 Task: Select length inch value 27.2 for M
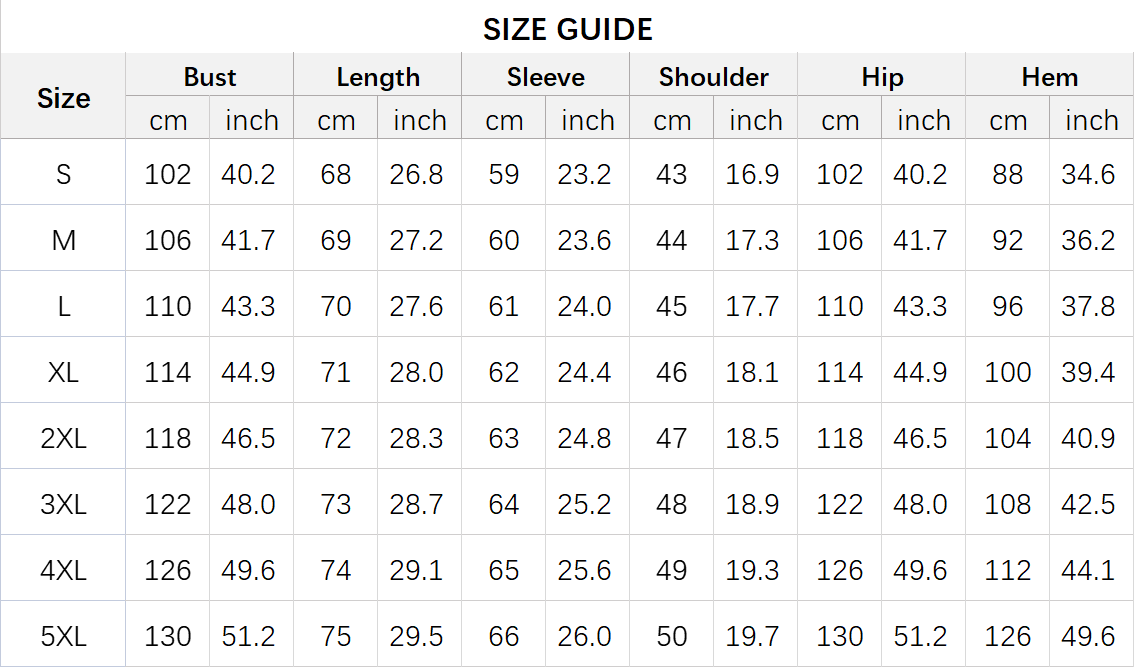coord(417,240)
